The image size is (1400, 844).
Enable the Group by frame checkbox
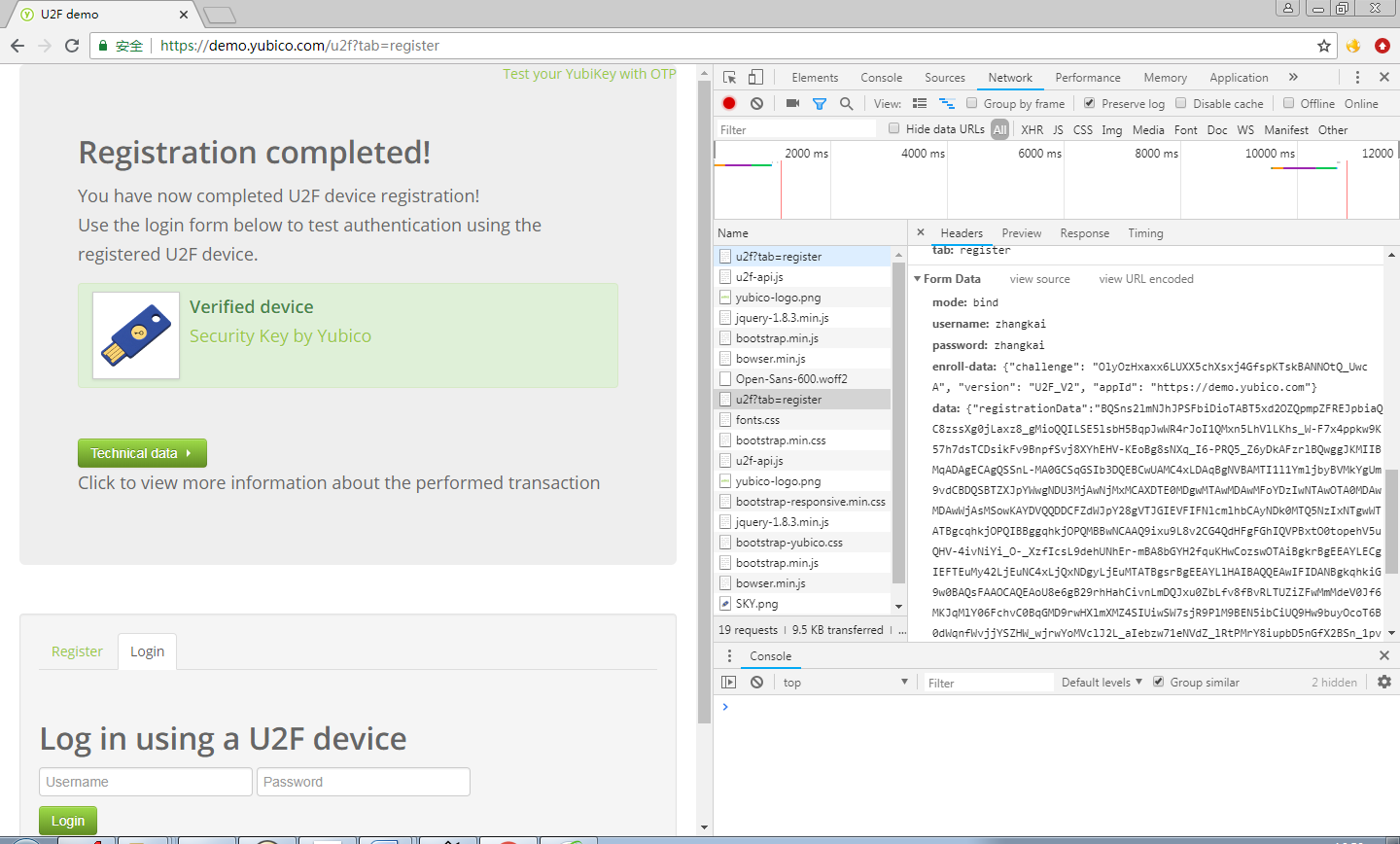[971, 103]
